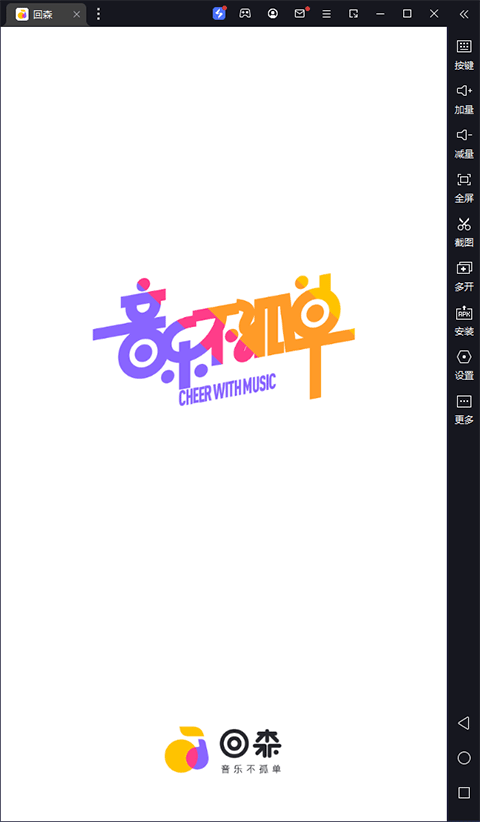The image size is (480, 822).
Task: Close the 回森 tab
Action: 77,14
